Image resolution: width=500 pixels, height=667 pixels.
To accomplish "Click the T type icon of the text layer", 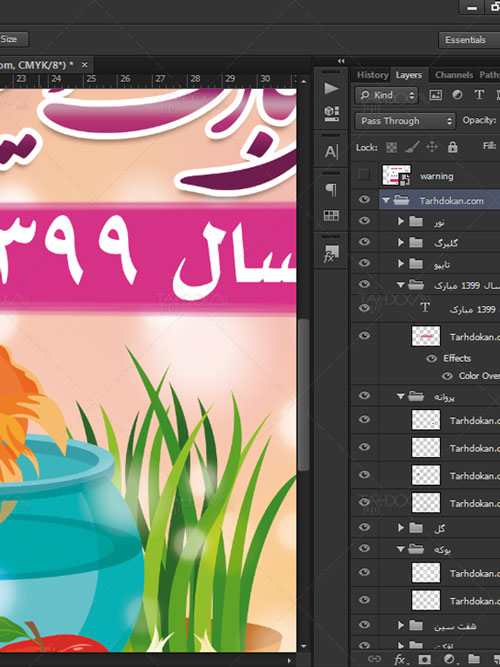I will [425, 308].
